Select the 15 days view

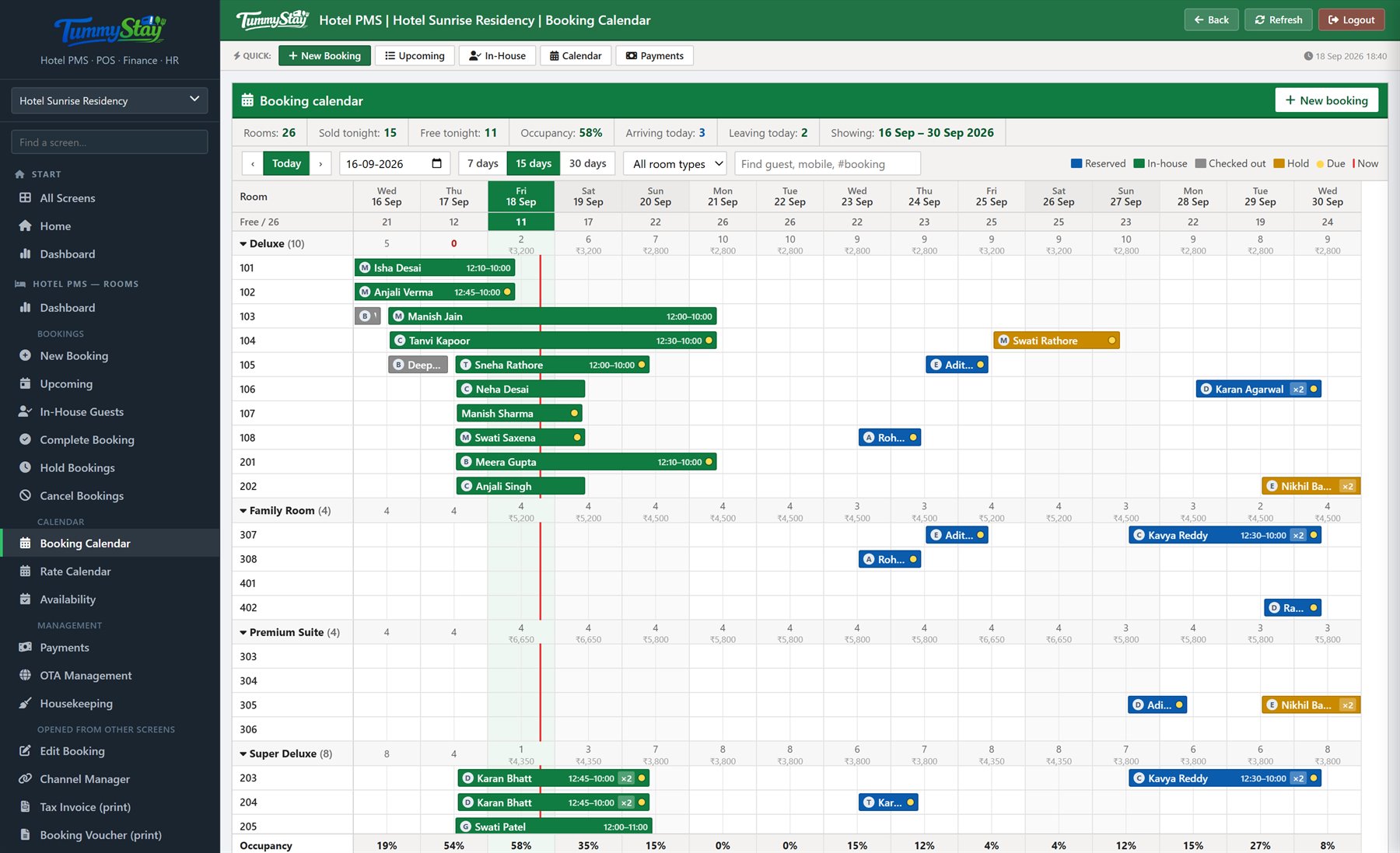[534, 163]
